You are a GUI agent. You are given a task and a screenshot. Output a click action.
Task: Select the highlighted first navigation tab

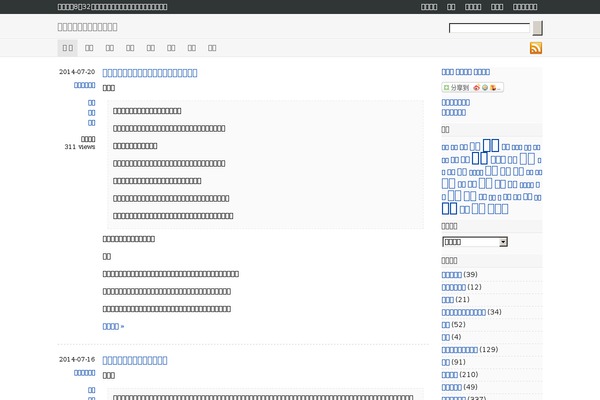68,48
